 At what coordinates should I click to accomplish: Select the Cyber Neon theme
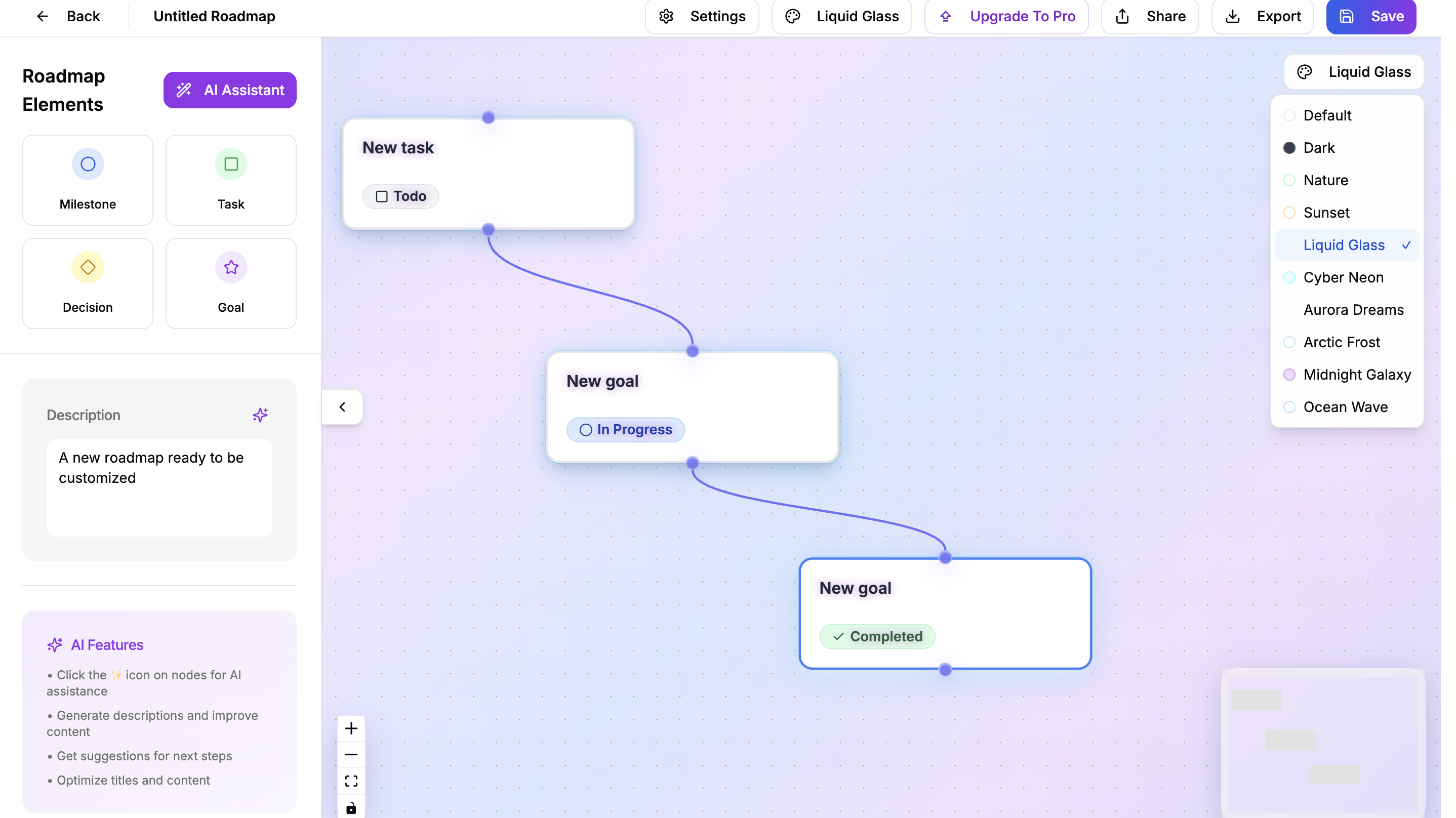(x=1343, y=277)
